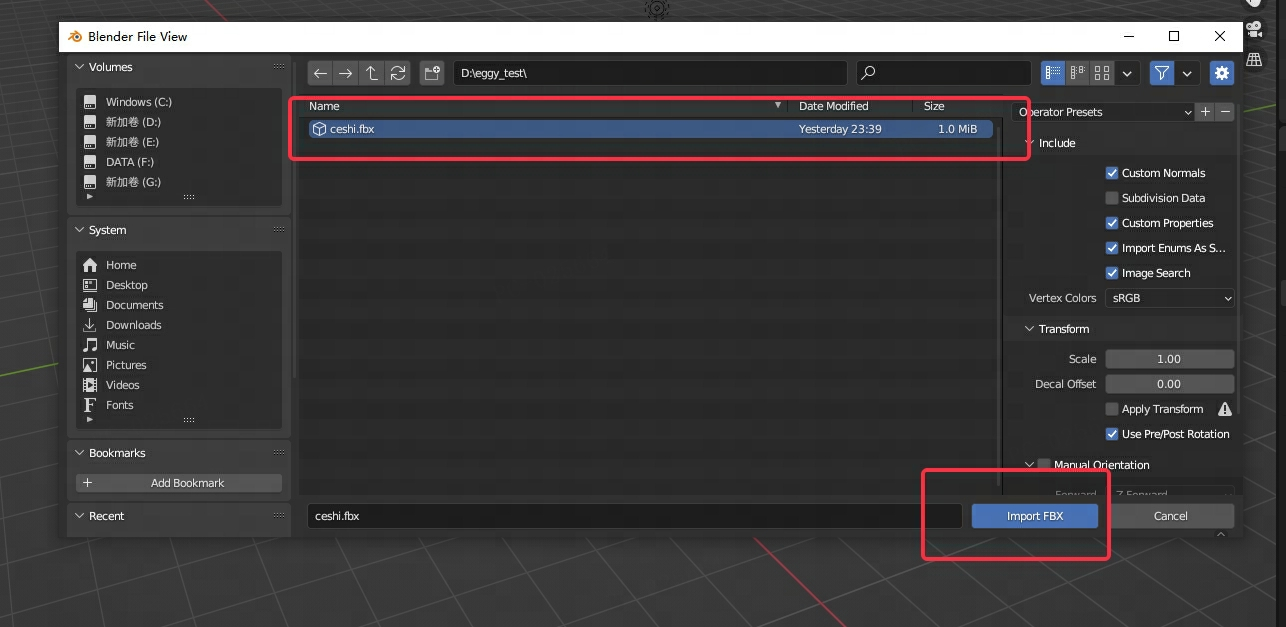
Task: Enable Apply Transform option
Action: pos(1112,409)
